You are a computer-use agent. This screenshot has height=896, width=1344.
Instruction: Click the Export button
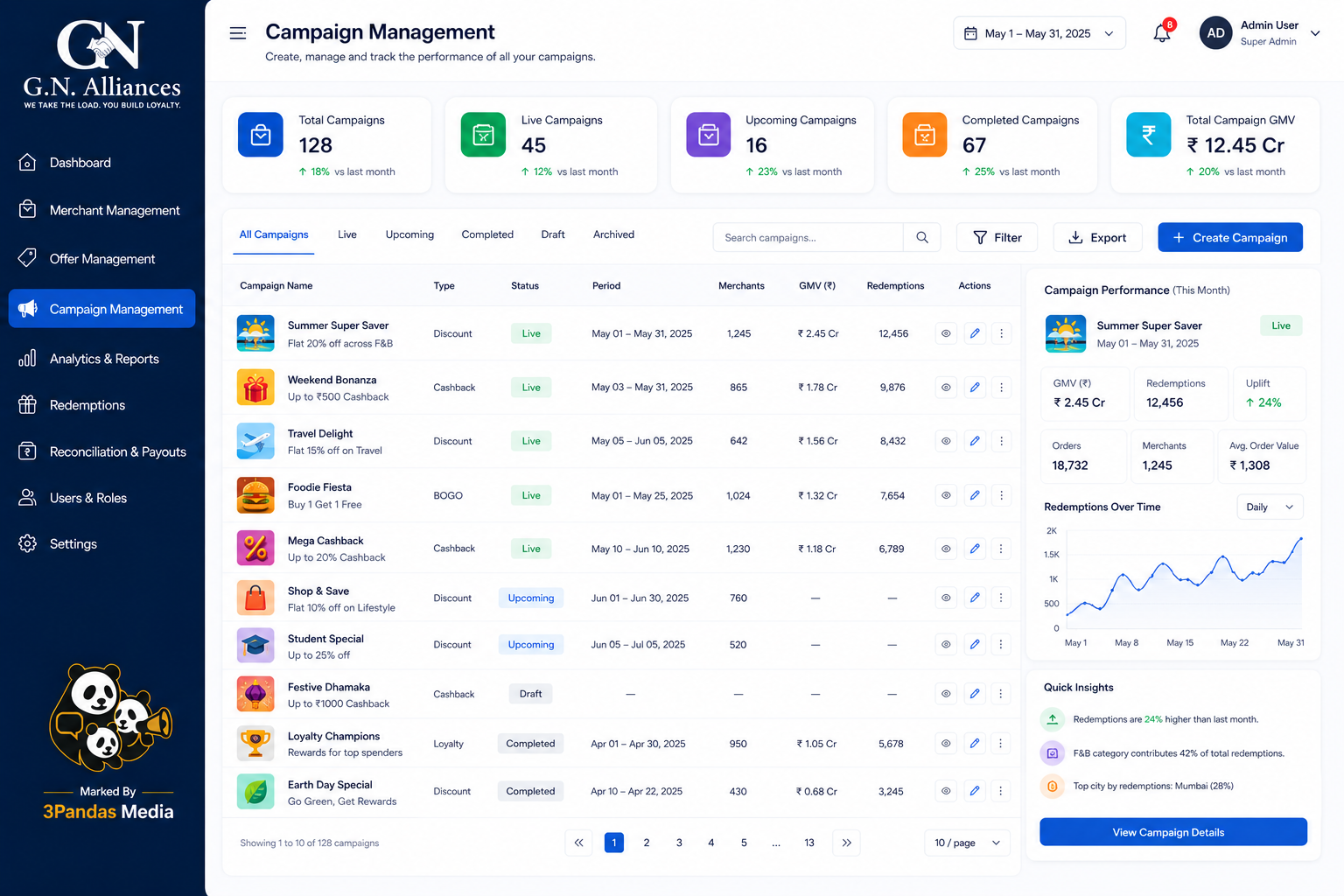1097,237
